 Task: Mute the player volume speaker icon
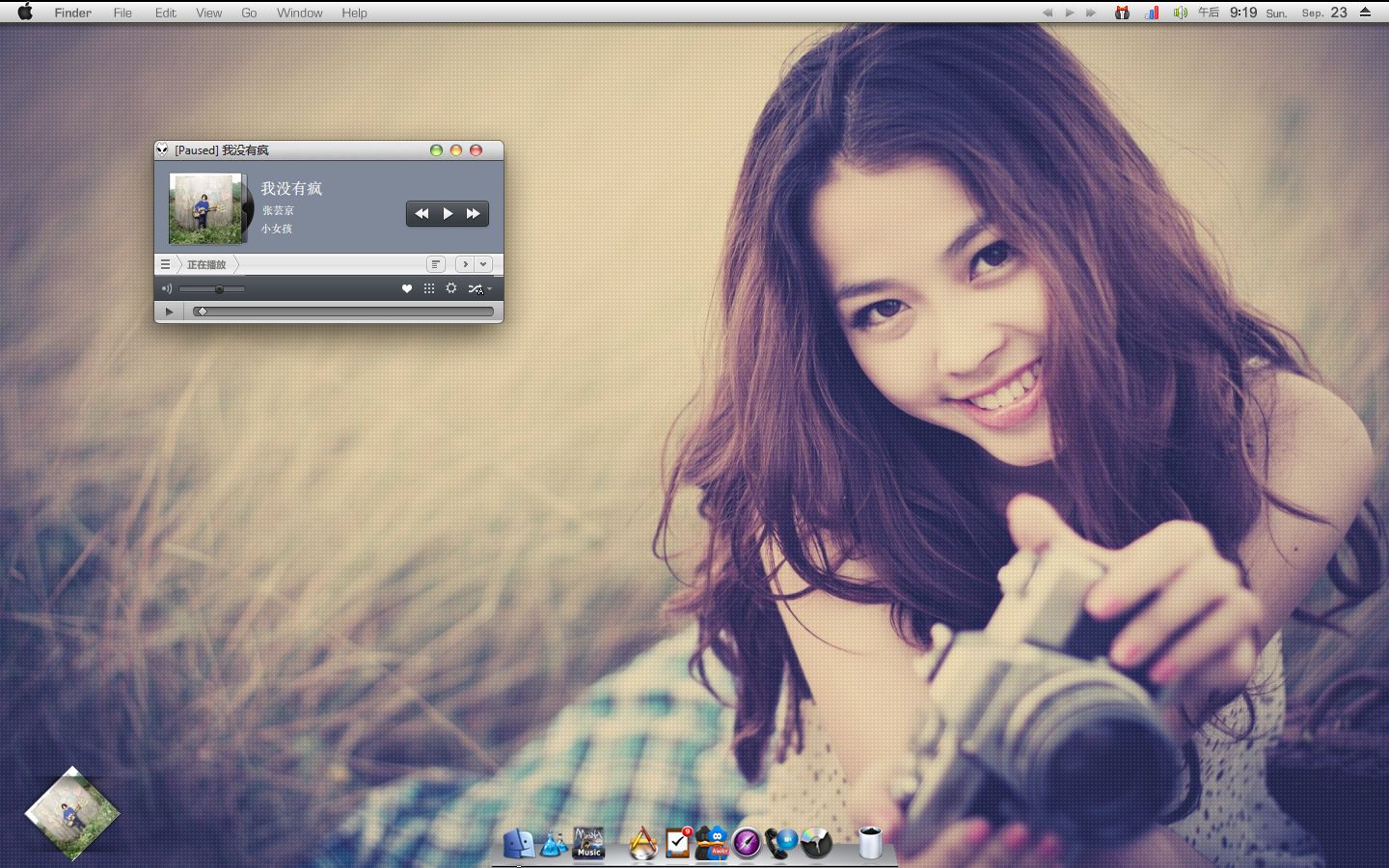(166, 288)
